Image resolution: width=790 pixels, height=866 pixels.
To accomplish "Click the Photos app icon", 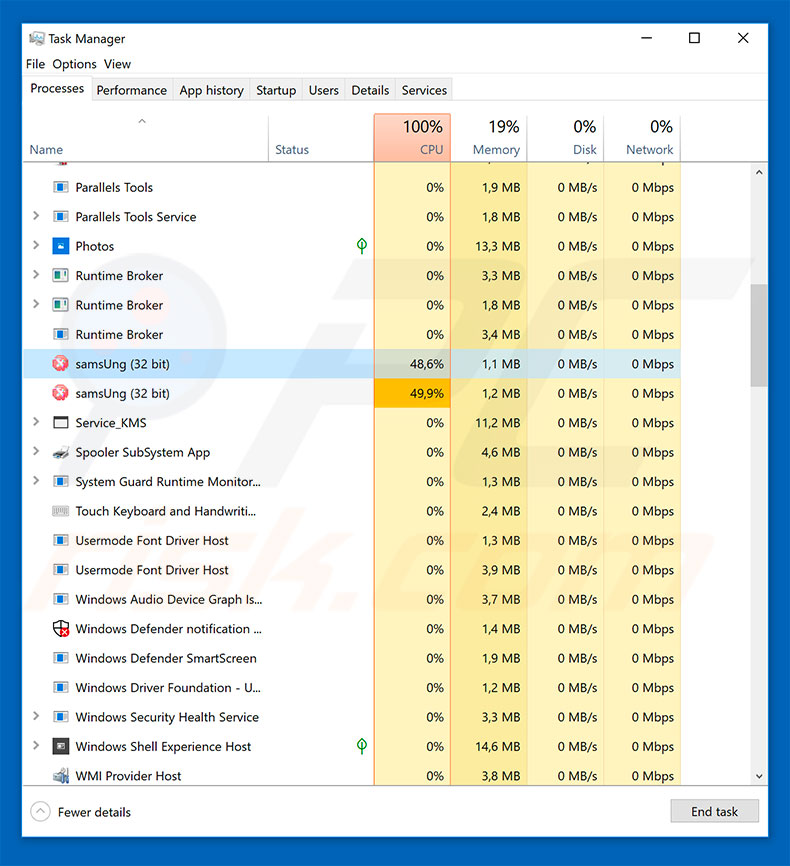I will click(60, 246).
